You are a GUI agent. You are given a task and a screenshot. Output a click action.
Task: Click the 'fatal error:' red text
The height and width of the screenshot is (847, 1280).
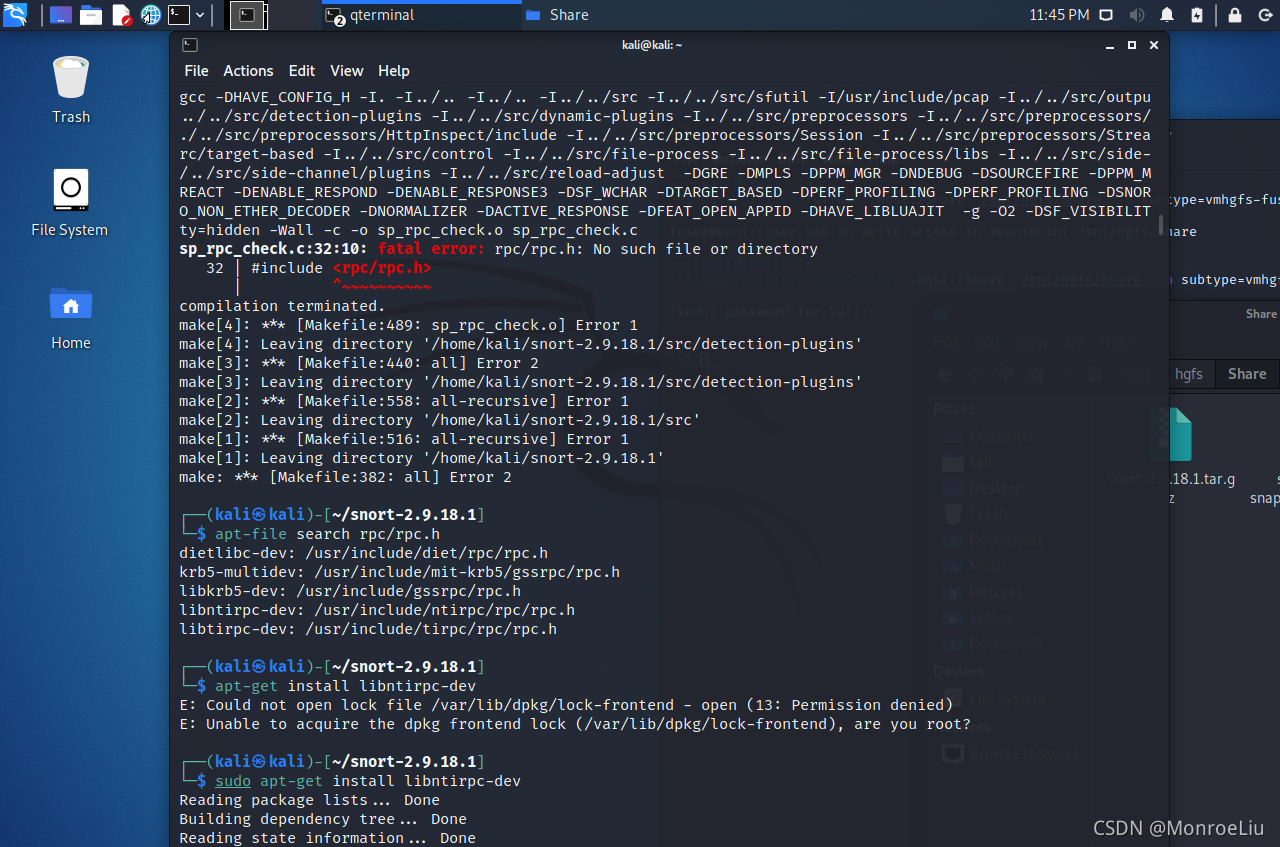click(x=432, y=249)
